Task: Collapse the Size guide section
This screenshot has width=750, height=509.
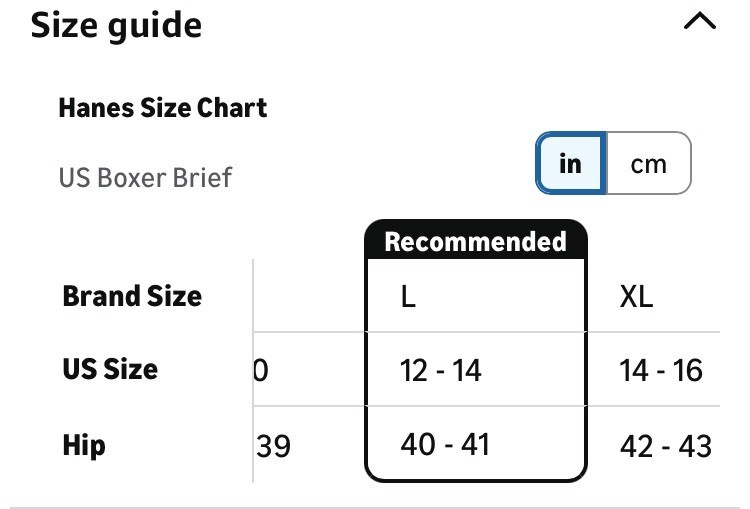Action: point(699,23)
